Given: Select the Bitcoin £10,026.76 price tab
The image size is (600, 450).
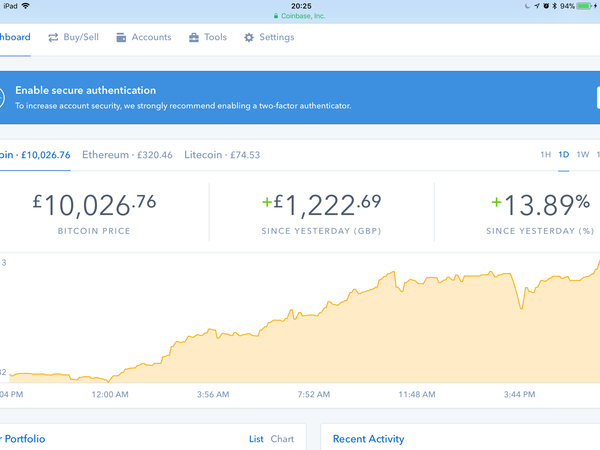Looking at the screenshot, I should pos(35,155).
